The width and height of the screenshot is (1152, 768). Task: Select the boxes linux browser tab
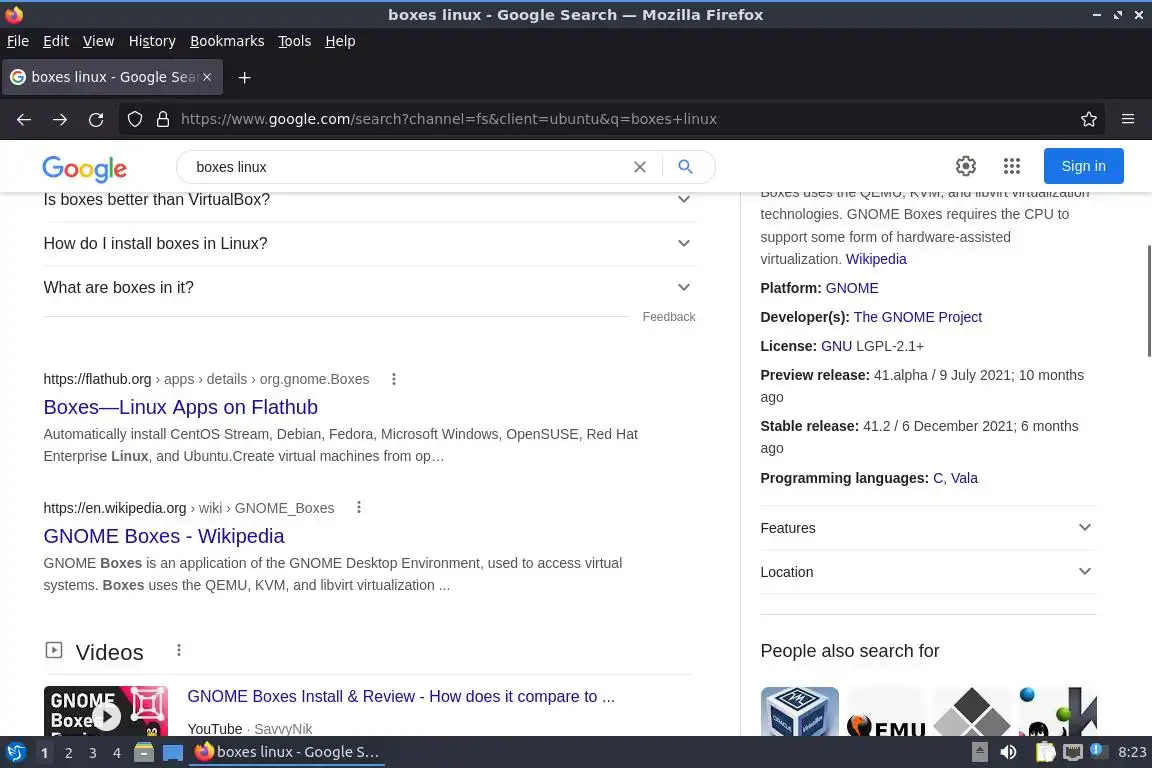coord(112,77)
